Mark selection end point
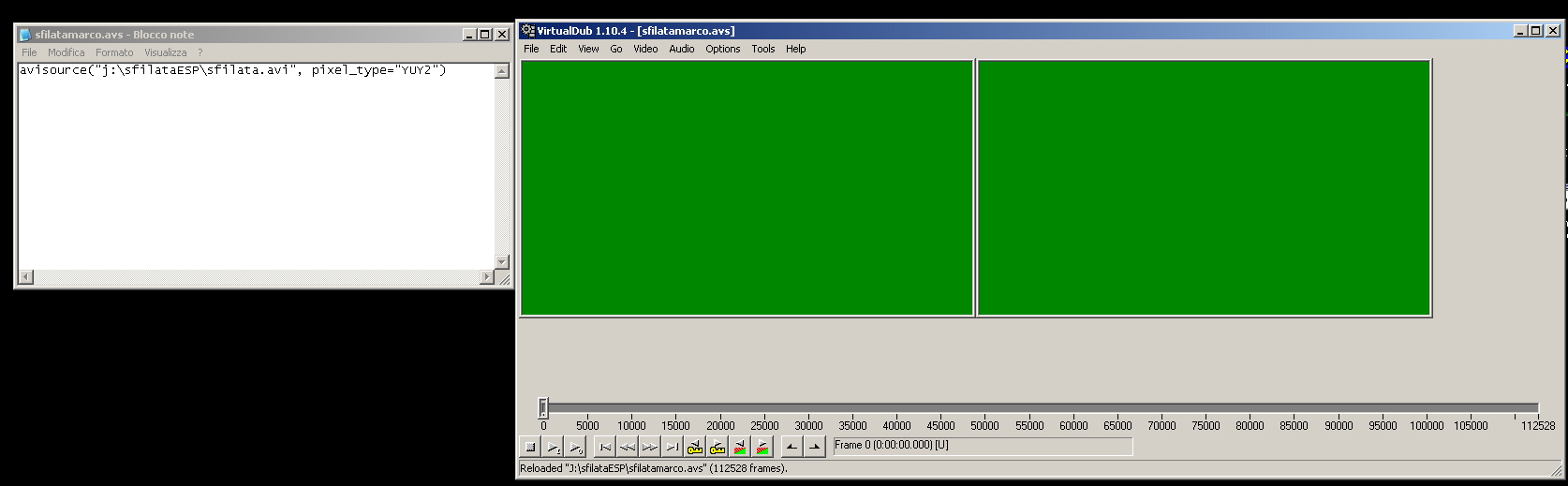This screenshot has width=1568, height=486. point(815,448)
